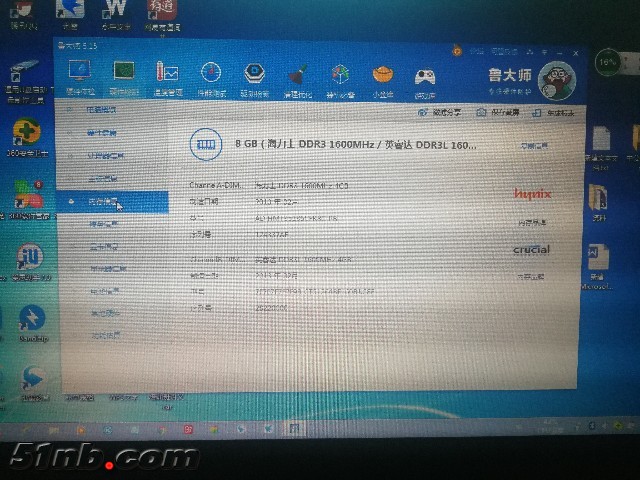Click the button right of the 8 GB heading
Image resolution: width=640 pixels, height=480 pixels.
[x=533, y=145]
